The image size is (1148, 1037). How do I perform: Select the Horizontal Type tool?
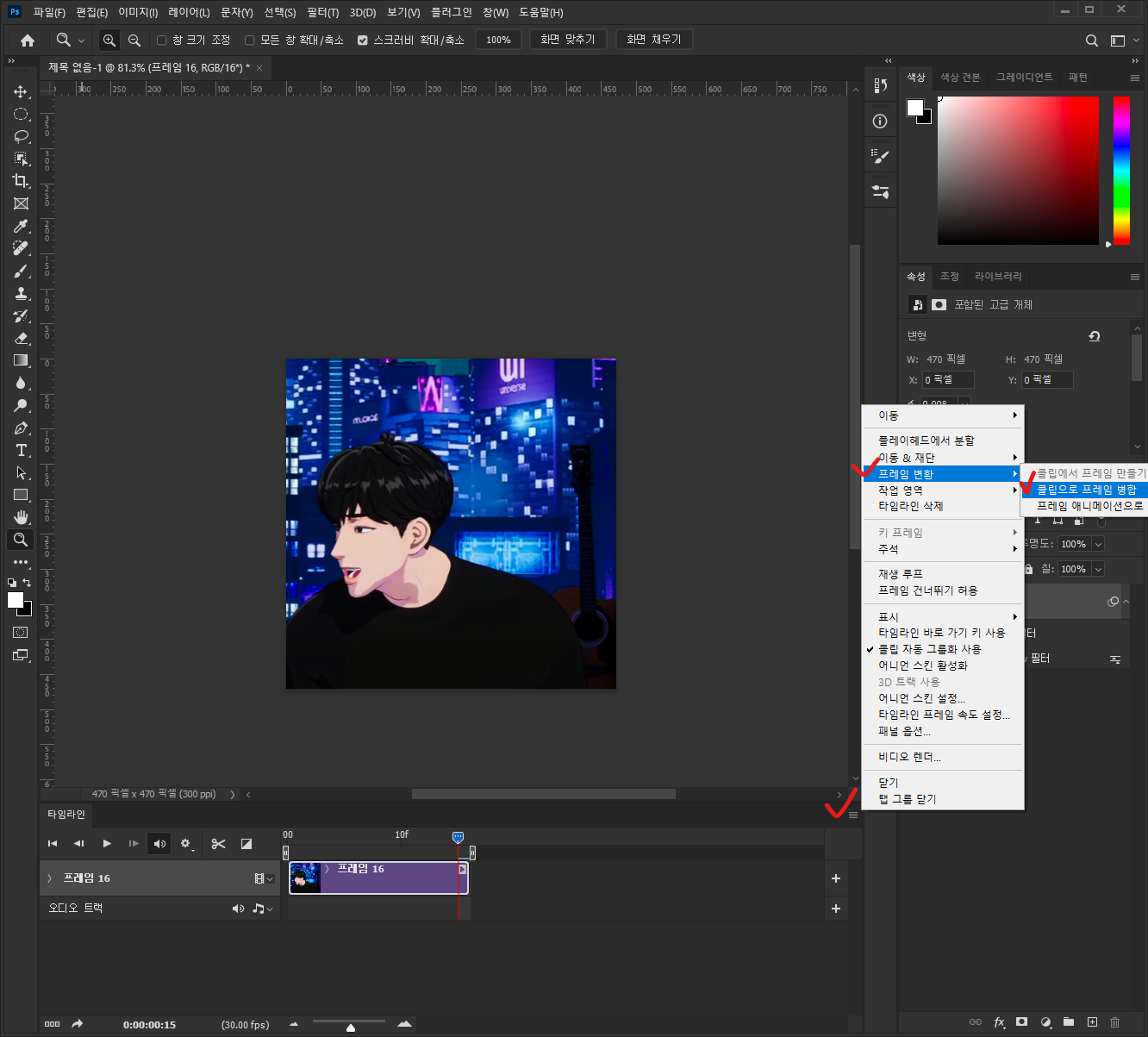click(x=21, y=450)
